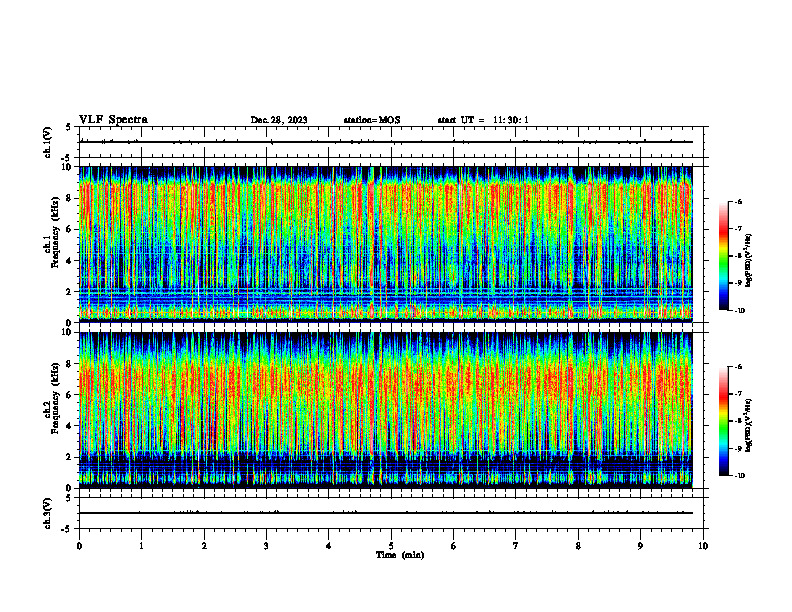Viewport: 792px width, 612px height.
Task: Click inside the ch.2 spectrogram panel
Action: (386, 410)
